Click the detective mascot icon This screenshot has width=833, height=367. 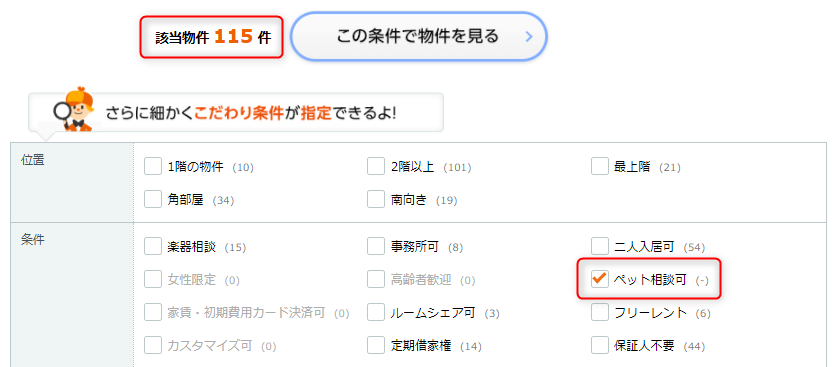(x=73, y=109)
